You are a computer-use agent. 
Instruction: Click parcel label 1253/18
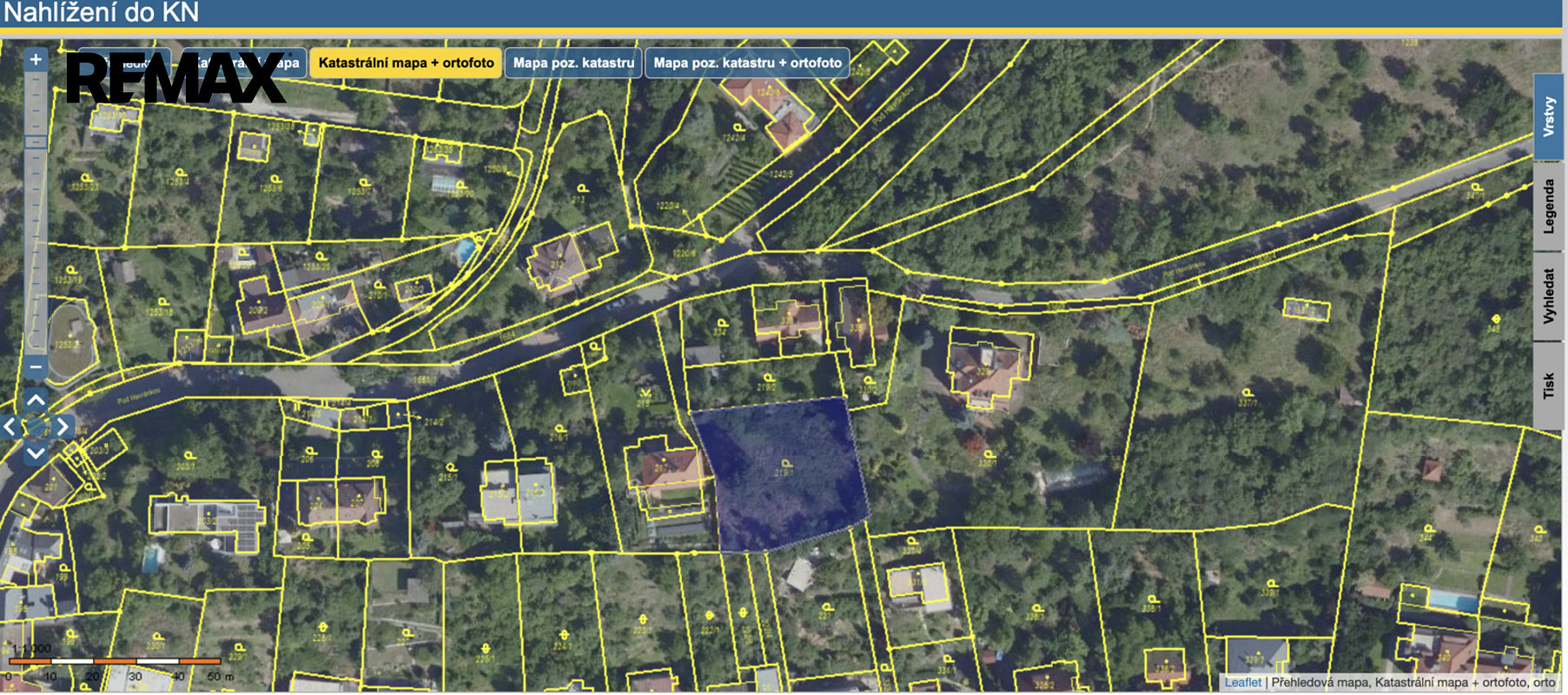coord(159,312)
